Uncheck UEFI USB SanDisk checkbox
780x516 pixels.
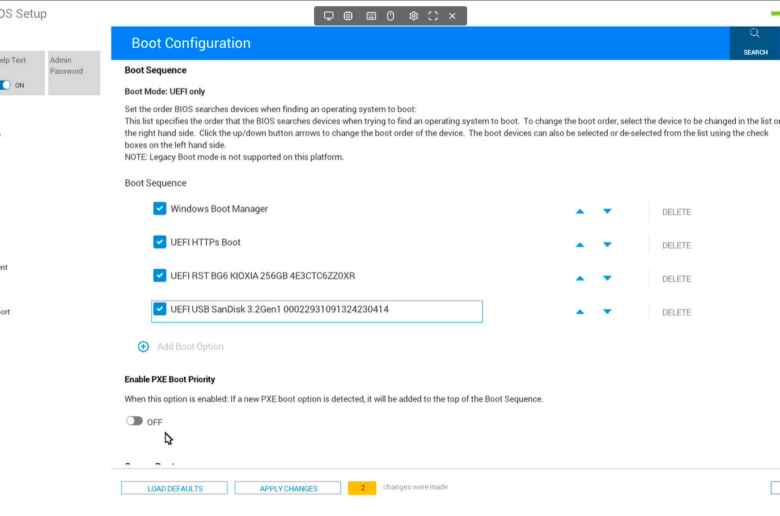[160, 309]
